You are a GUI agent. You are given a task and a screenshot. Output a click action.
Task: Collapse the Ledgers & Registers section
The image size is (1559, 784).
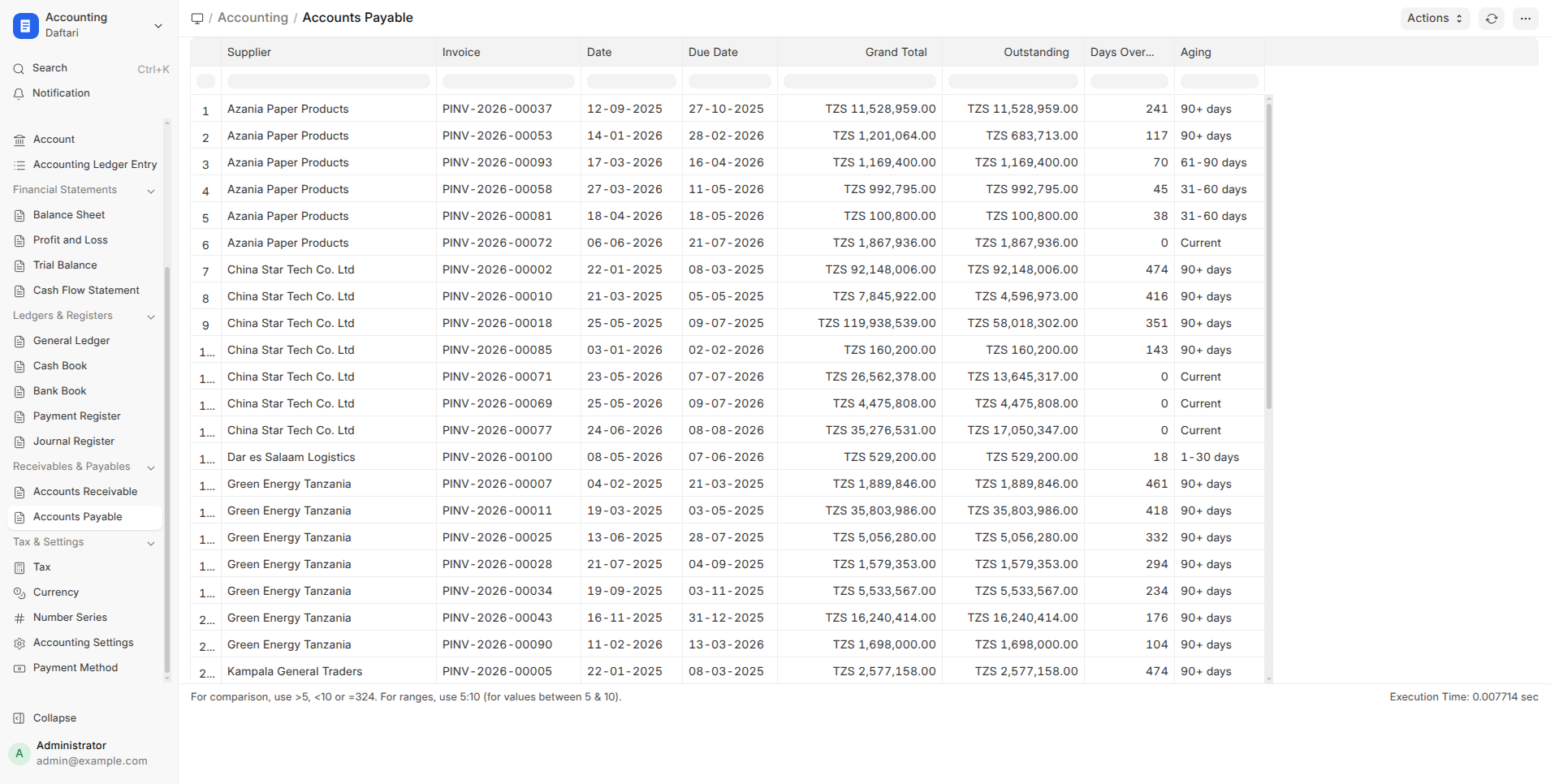pyautogui.click(x=151, y=317)
